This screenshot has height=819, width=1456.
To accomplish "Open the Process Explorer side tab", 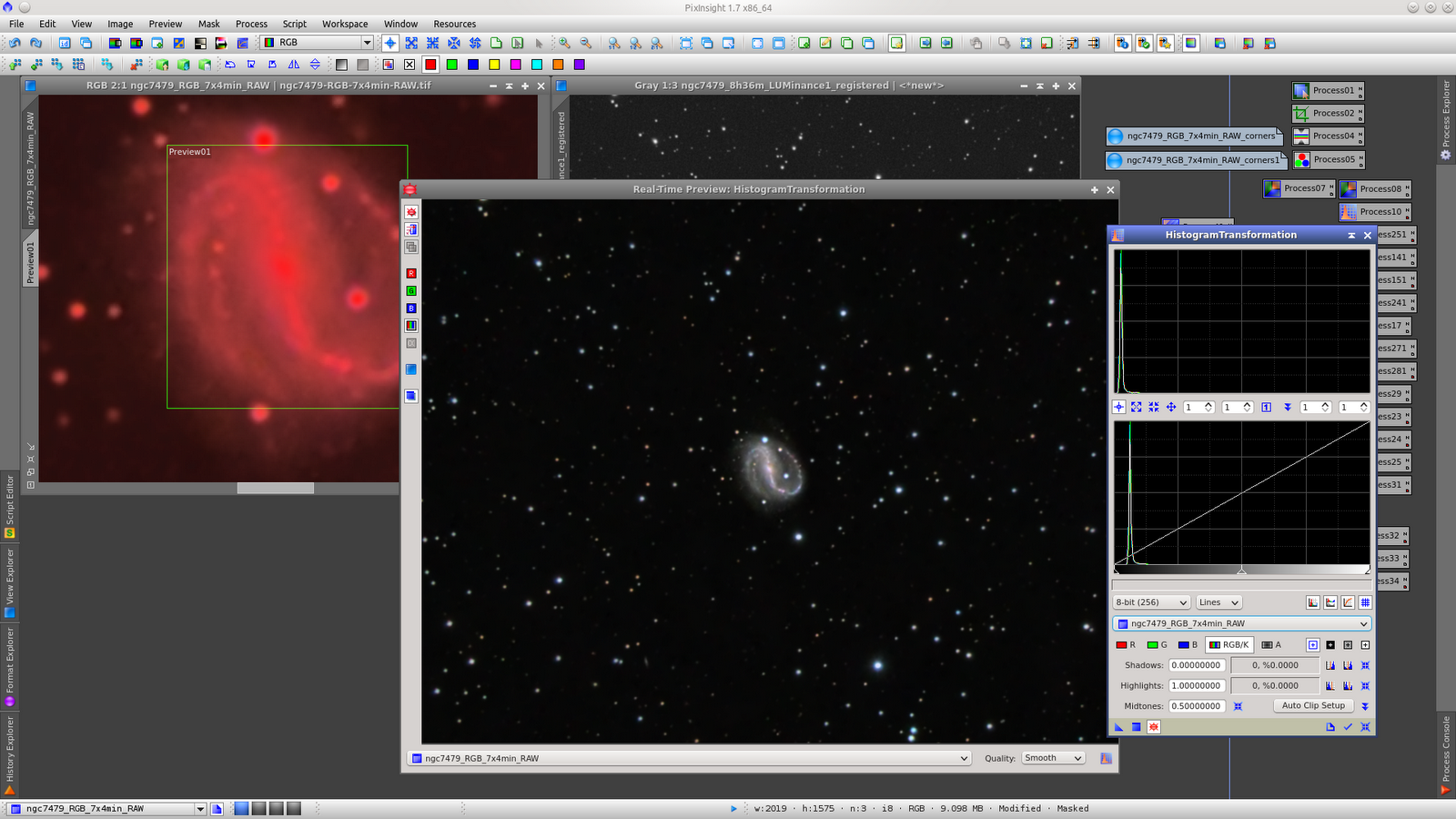I will [x=1446, y=119].
